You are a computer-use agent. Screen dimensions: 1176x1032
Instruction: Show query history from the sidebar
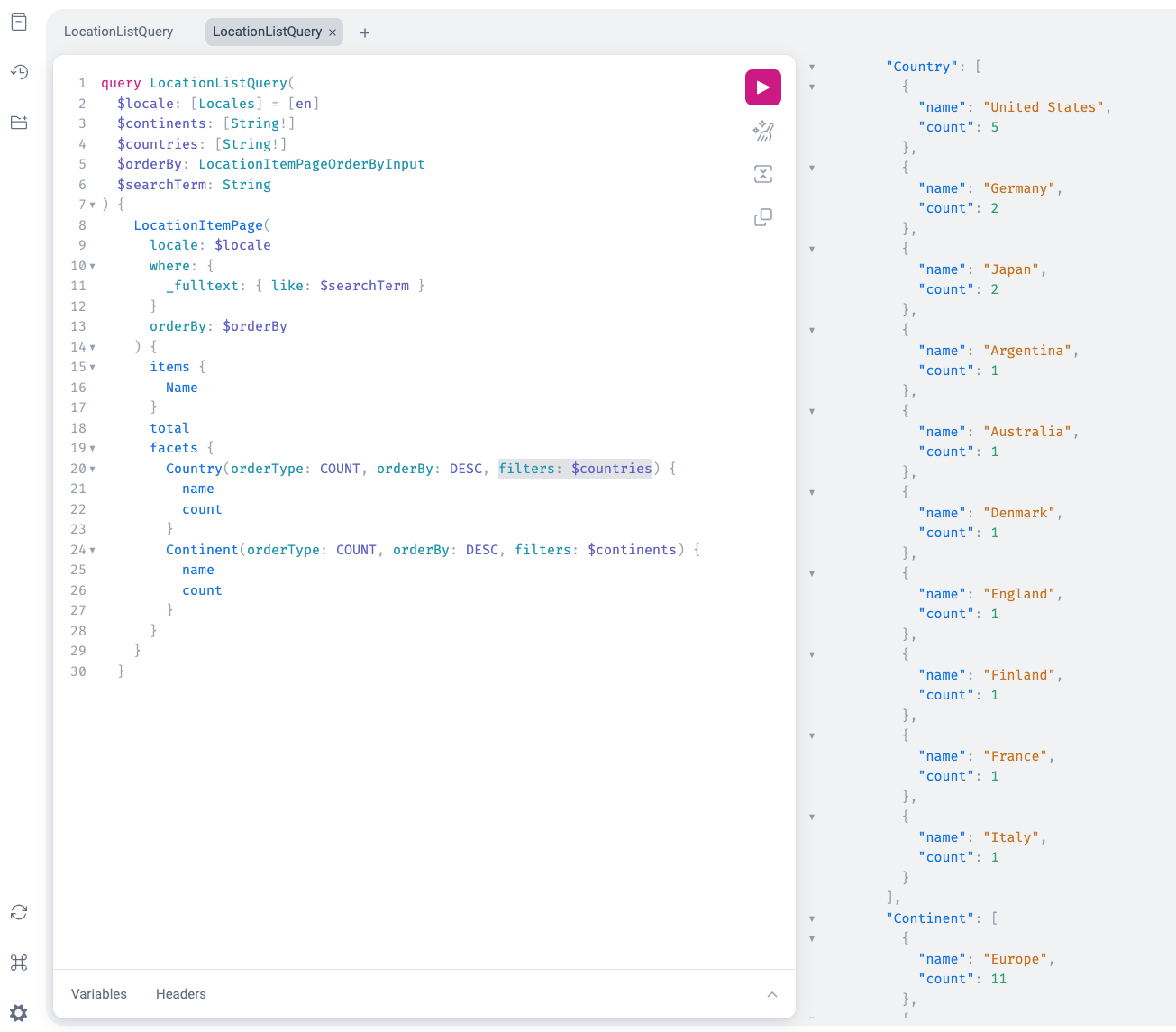pos(19,72)
